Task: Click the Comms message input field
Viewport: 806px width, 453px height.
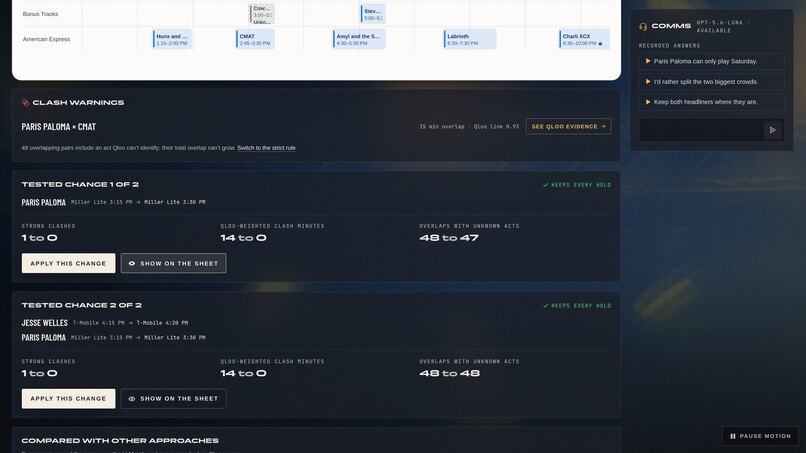Action: pos(701,130)
